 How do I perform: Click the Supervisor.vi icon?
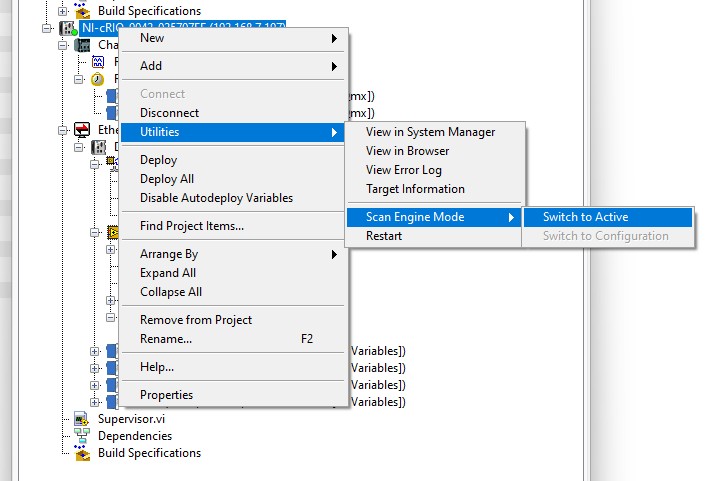pos(82,419)
